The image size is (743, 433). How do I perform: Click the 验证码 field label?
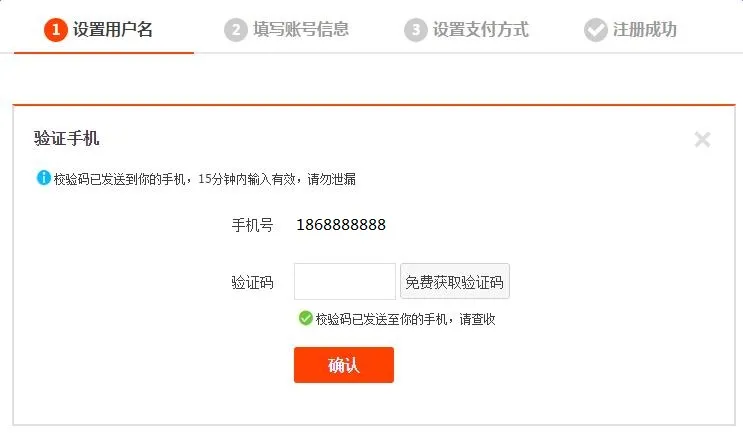point(252,282)
